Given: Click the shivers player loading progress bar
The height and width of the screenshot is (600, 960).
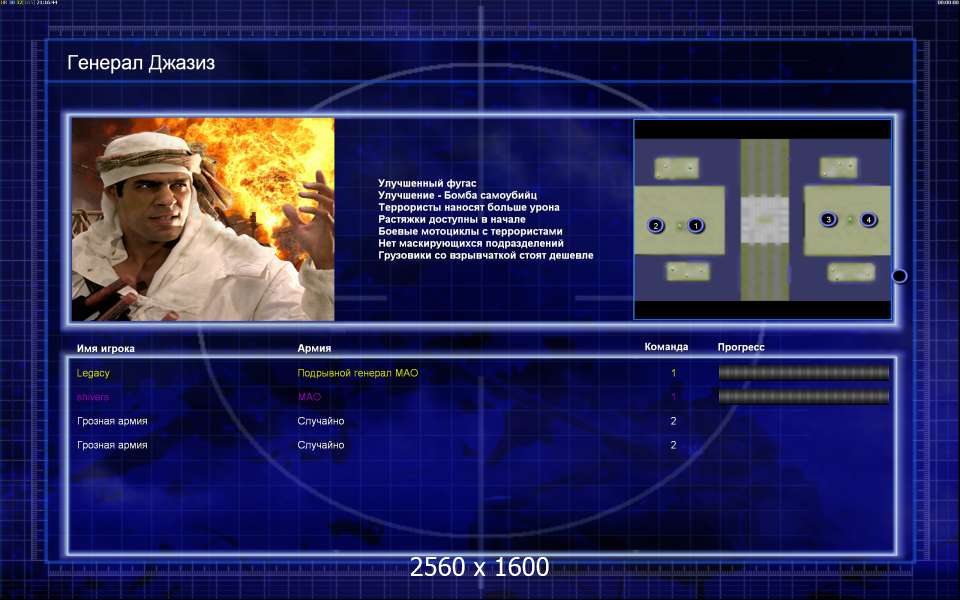Looking at the screenshot, I should tap(803, 397).
